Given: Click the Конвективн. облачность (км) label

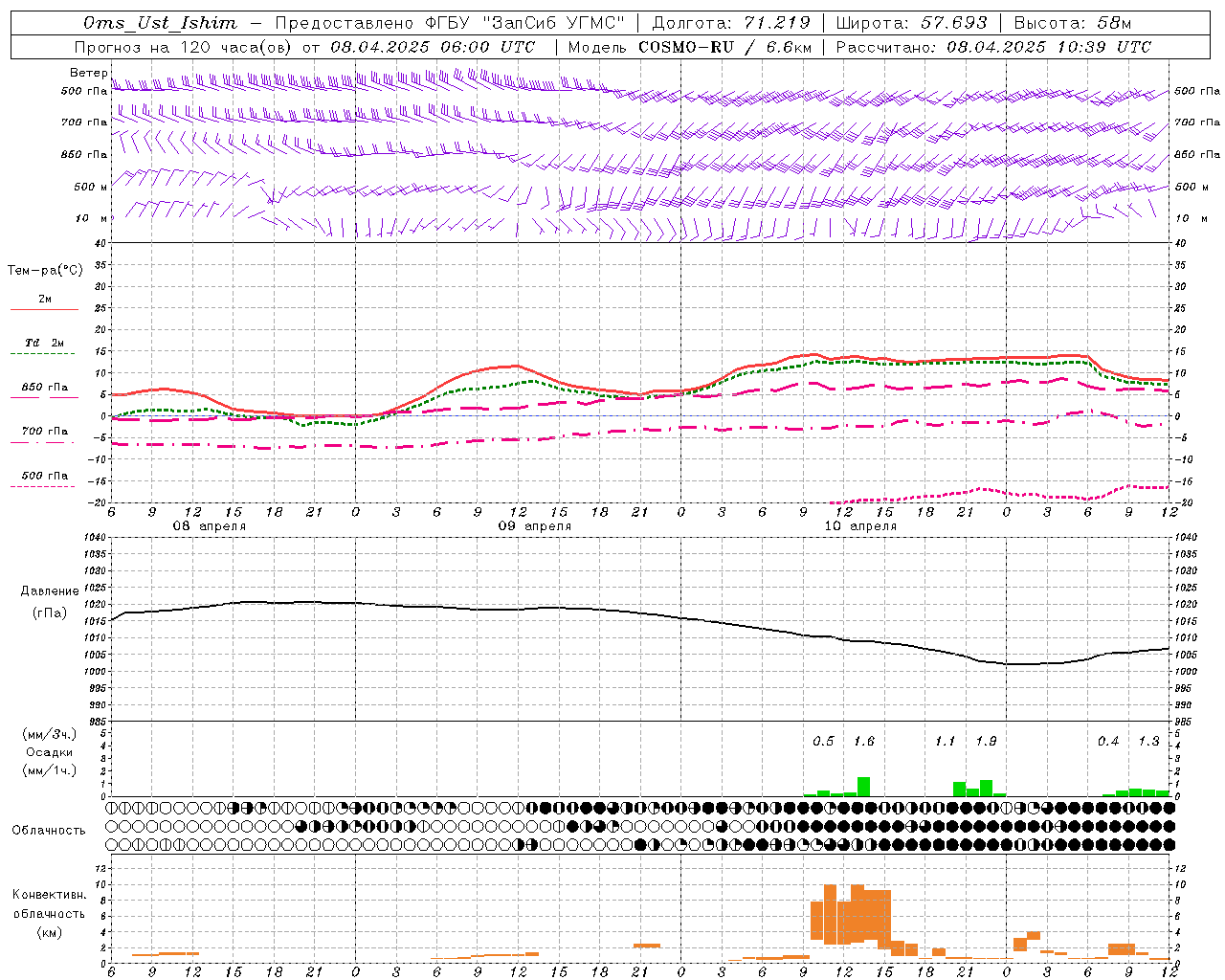Looking at the screenshot, I should point(49,913).
